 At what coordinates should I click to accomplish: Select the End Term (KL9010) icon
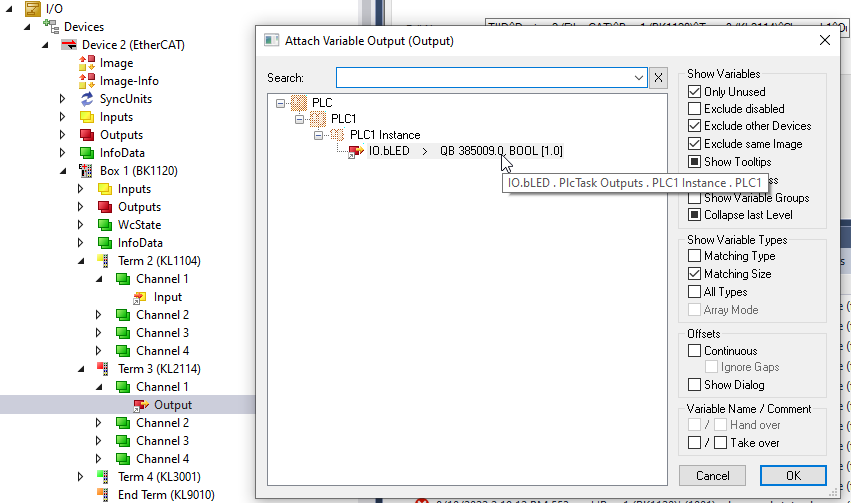pos(105,495)
